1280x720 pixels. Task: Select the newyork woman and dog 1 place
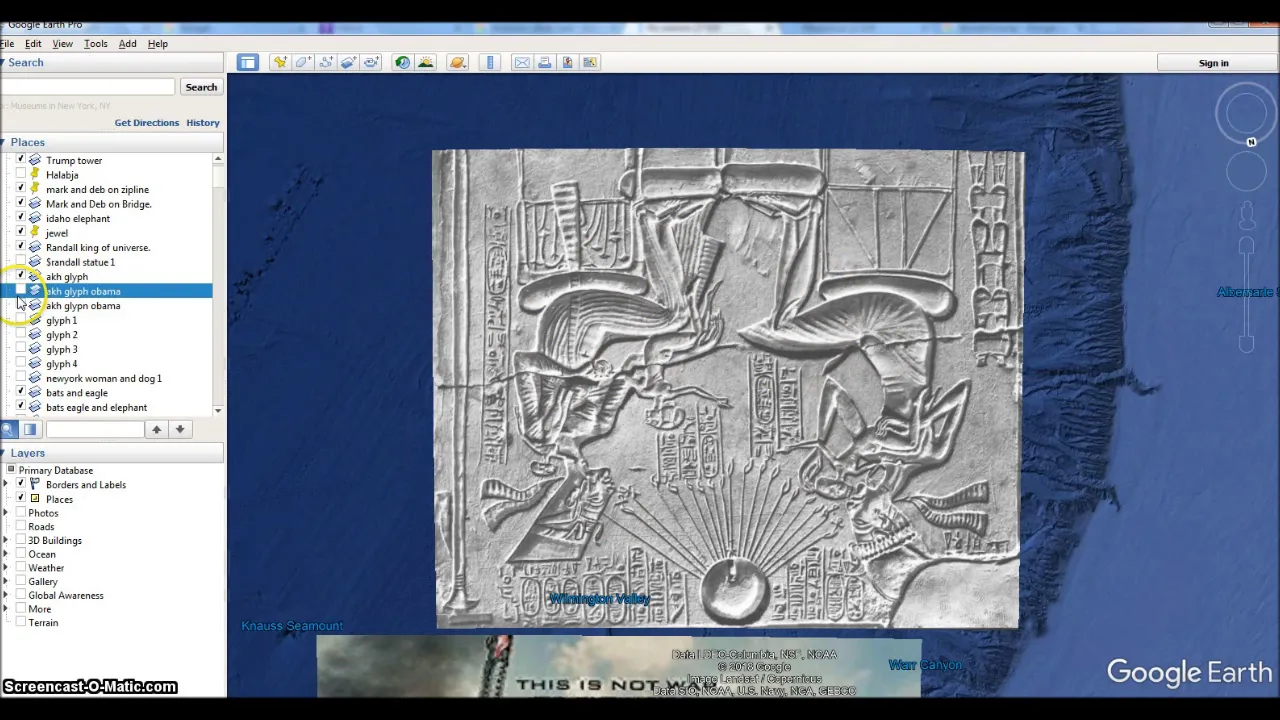click(x=104, y=378)
